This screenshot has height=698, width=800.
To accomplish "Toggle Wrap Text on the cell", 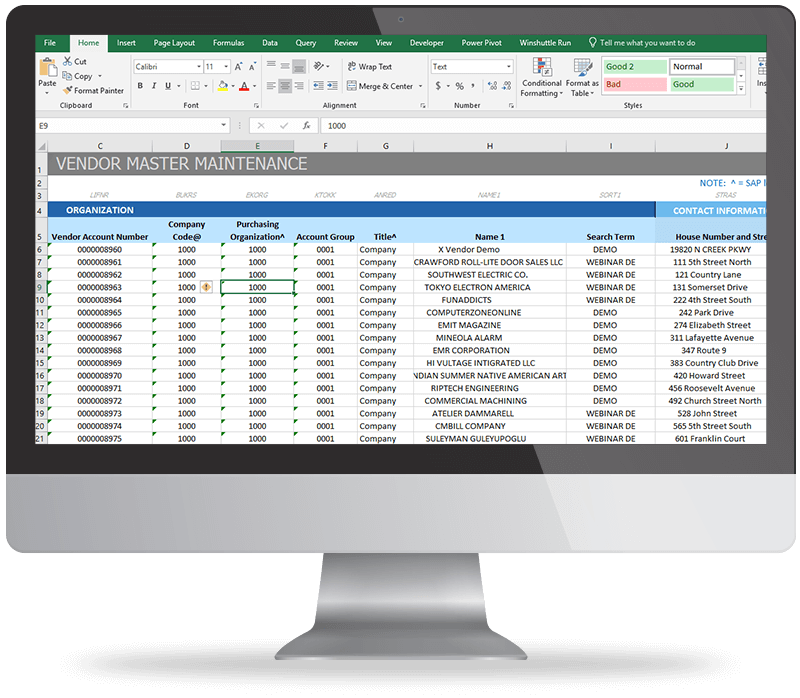I will click(369, 67).
